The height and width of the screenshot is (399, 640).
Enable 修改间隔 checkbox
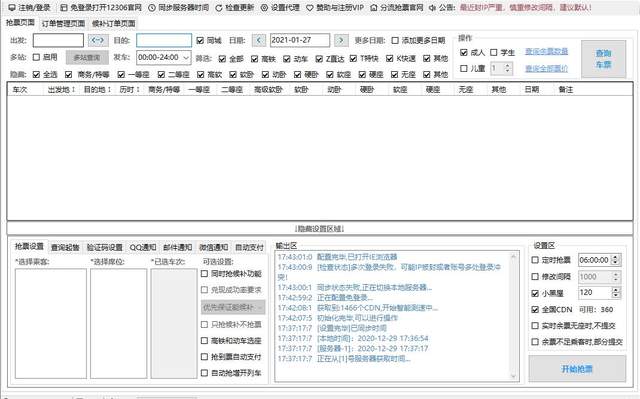(535, 277)
